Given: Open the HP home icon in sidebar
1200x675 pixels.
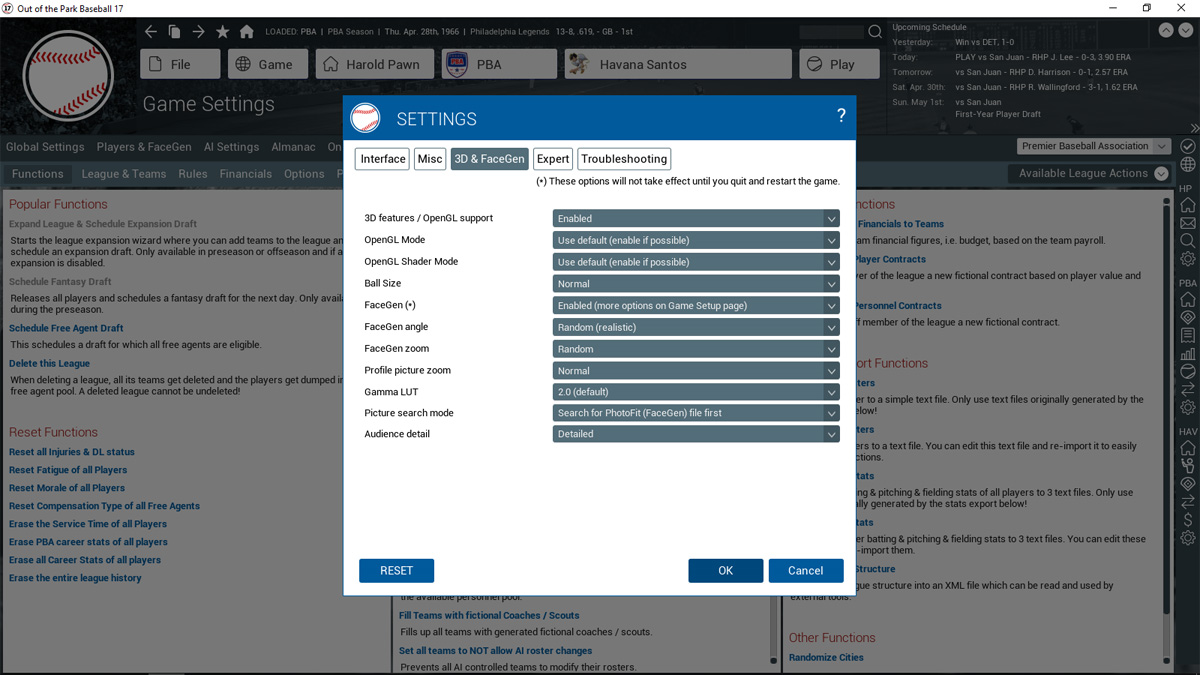Looking at the screenshot, I should [1188, 205].
